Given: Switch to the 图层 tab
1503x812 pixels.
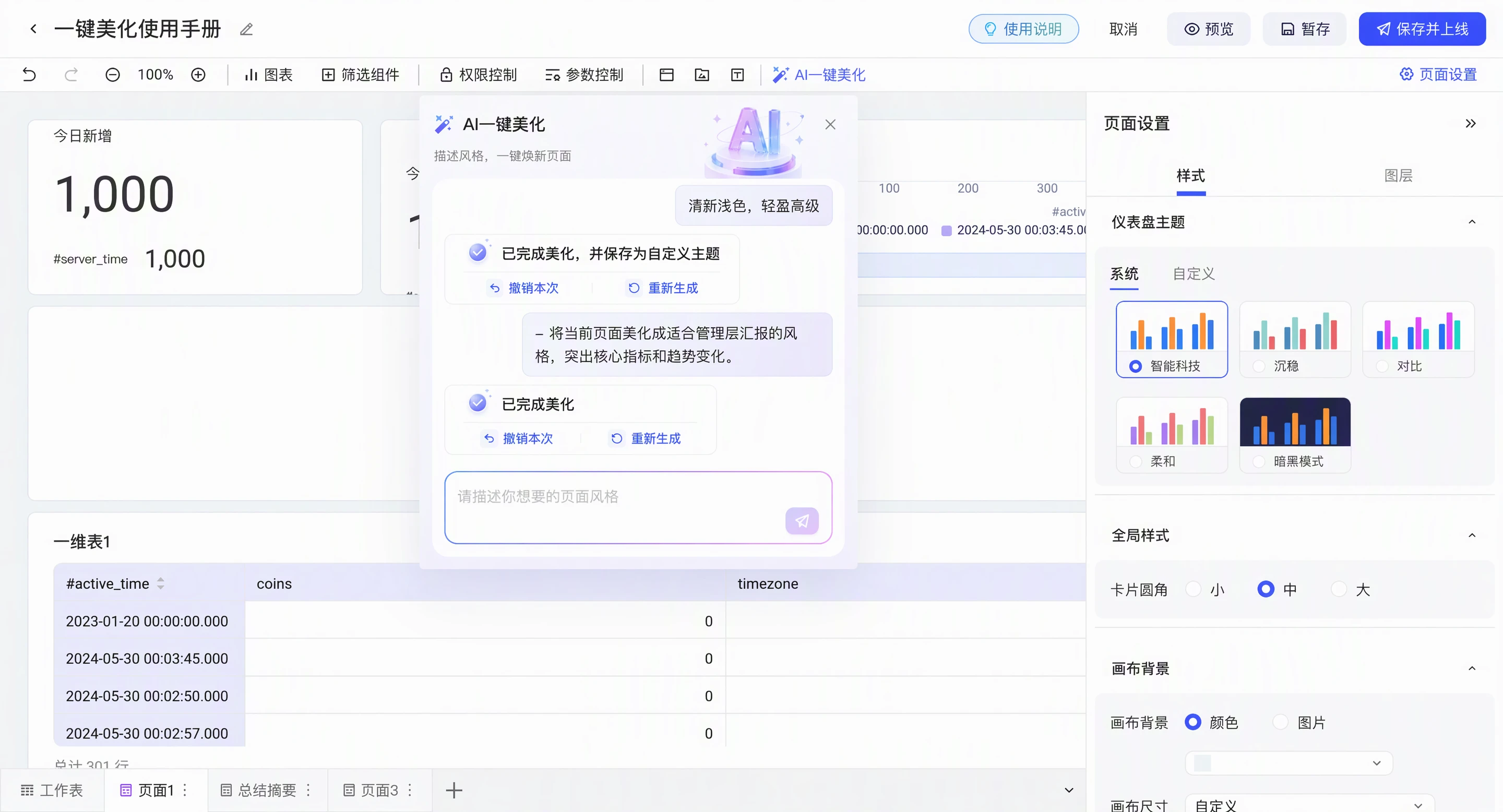Looking at the screenshot, I should pos(1398,175).
